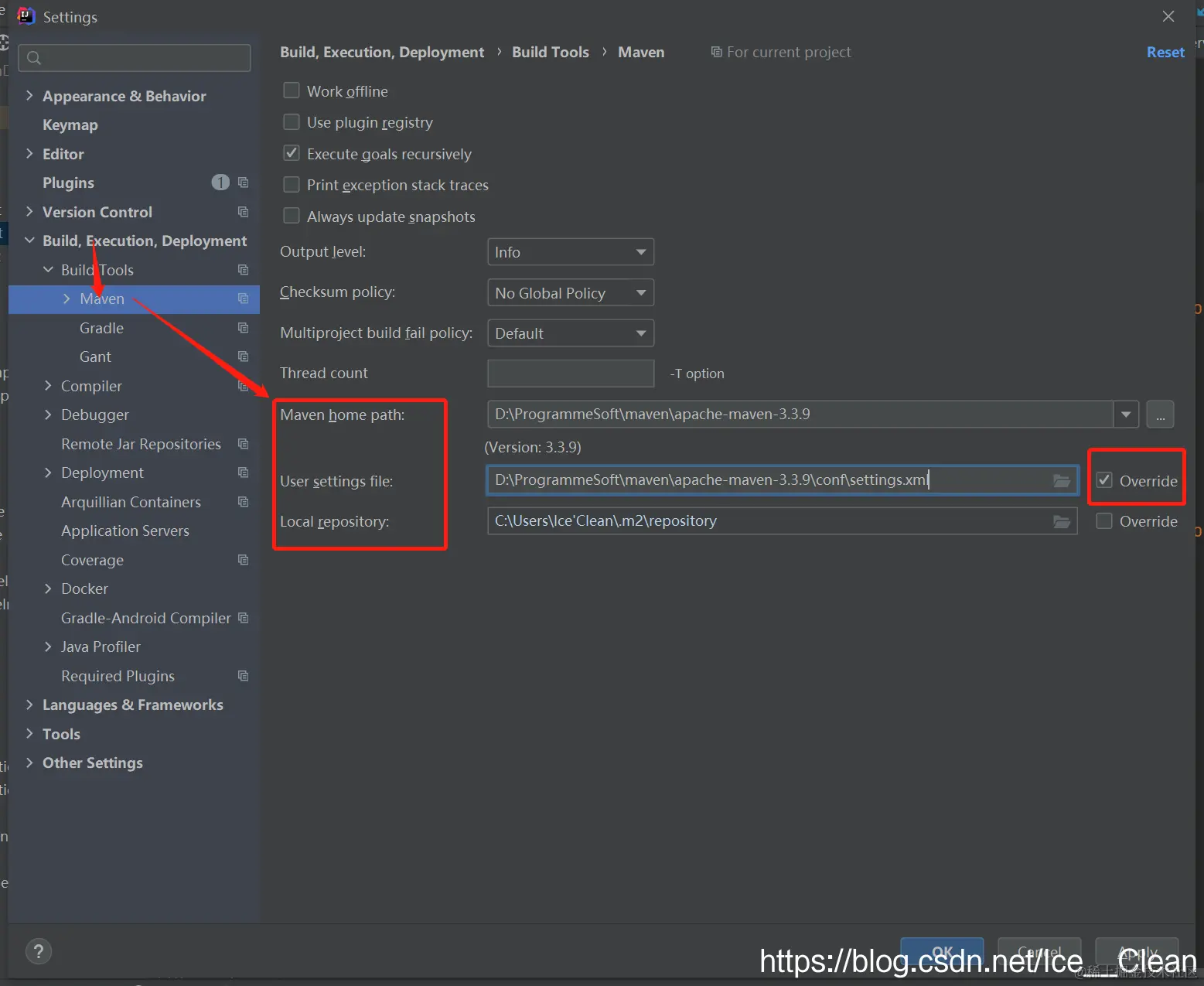
Task: Click the Thread count input field
Action: pyautogui.click(x=571, y=374)
